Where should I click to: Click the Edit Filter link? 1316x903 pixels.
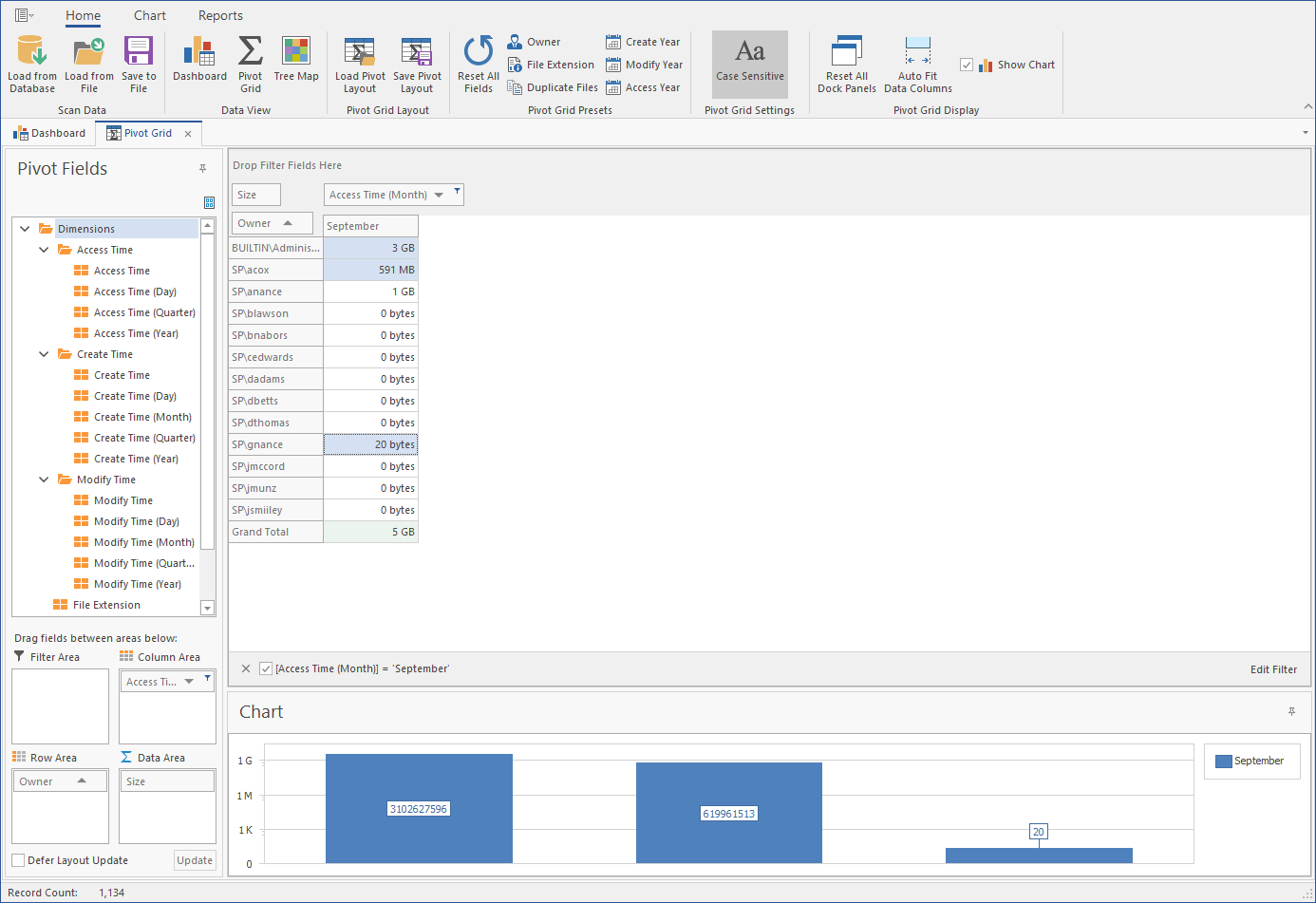coord(1273,669)
